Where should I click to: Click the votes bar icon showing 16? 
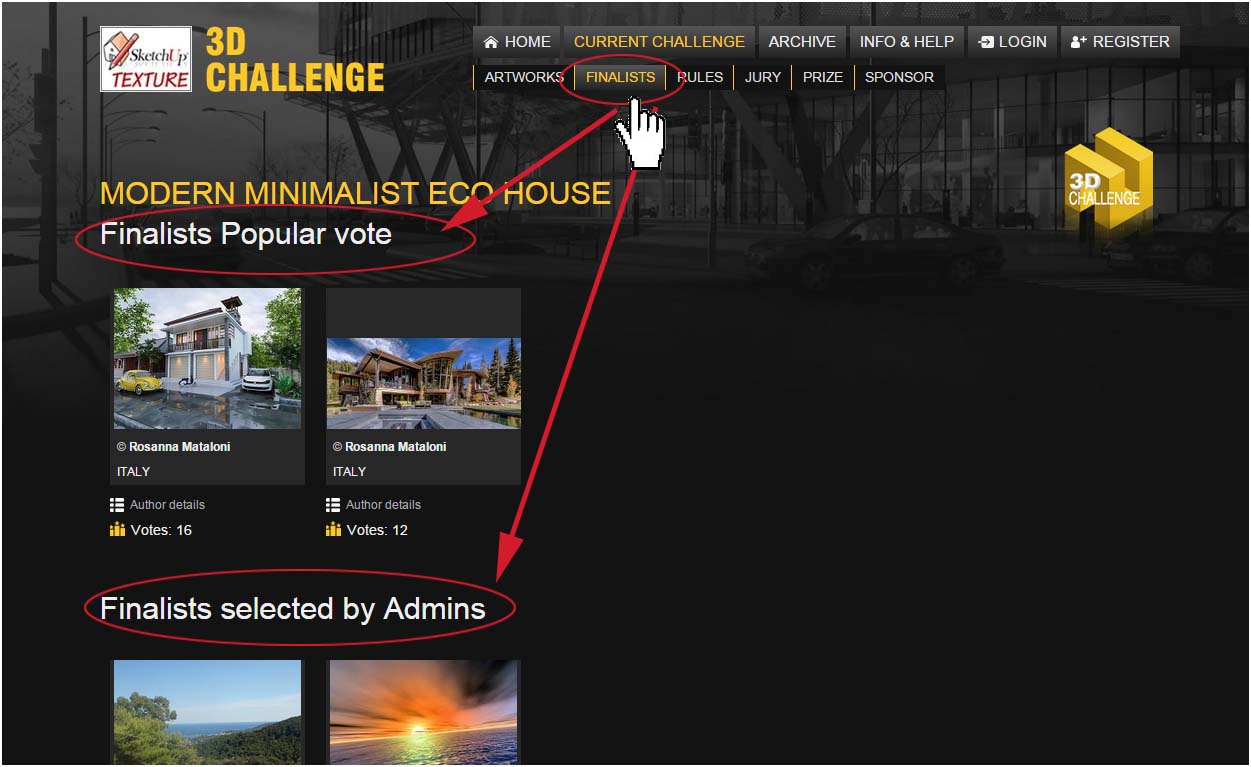(x=117, y=530)
